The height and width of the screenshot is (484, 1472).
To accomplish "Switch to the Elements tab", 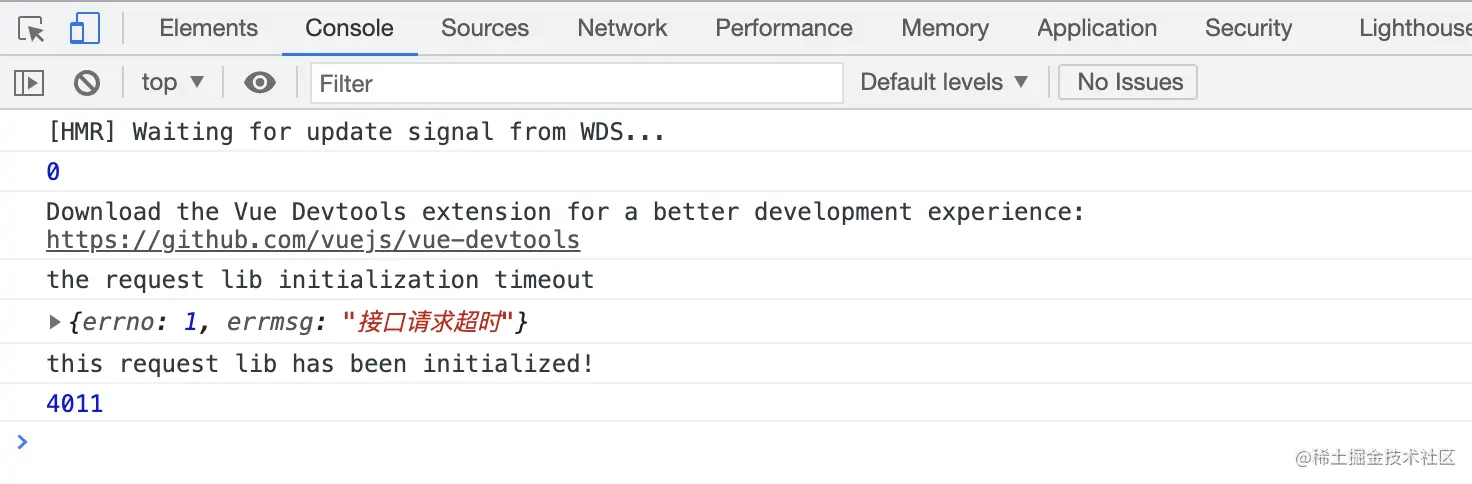I will pos(208,29).
